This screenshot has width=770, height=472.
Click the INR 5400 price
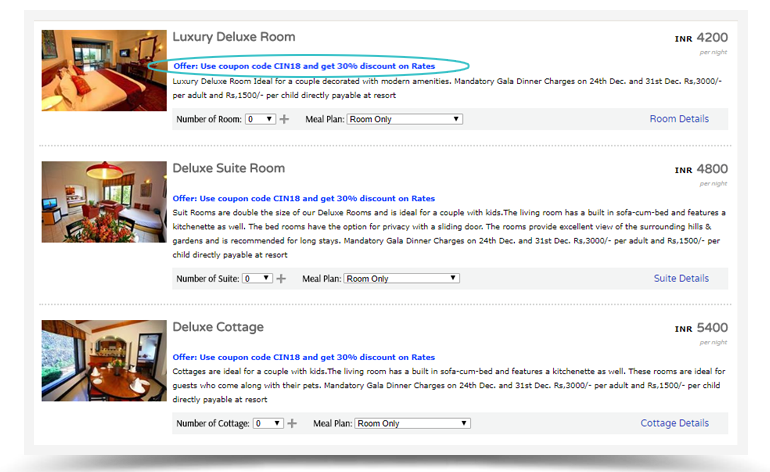701,328
